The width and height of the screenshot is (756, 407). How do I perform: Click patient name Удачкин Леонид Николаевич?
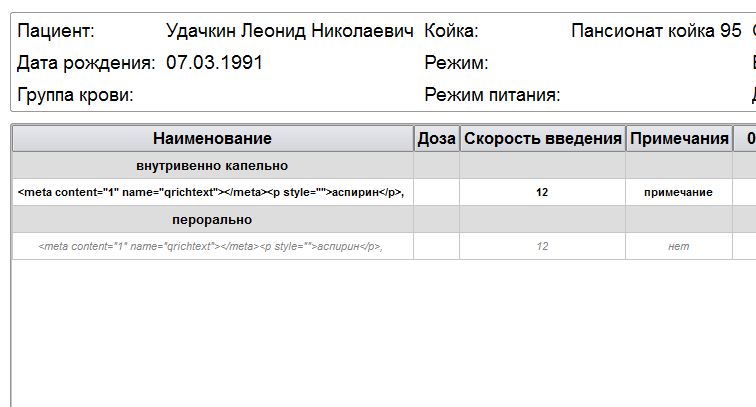[x=289, y=31]
